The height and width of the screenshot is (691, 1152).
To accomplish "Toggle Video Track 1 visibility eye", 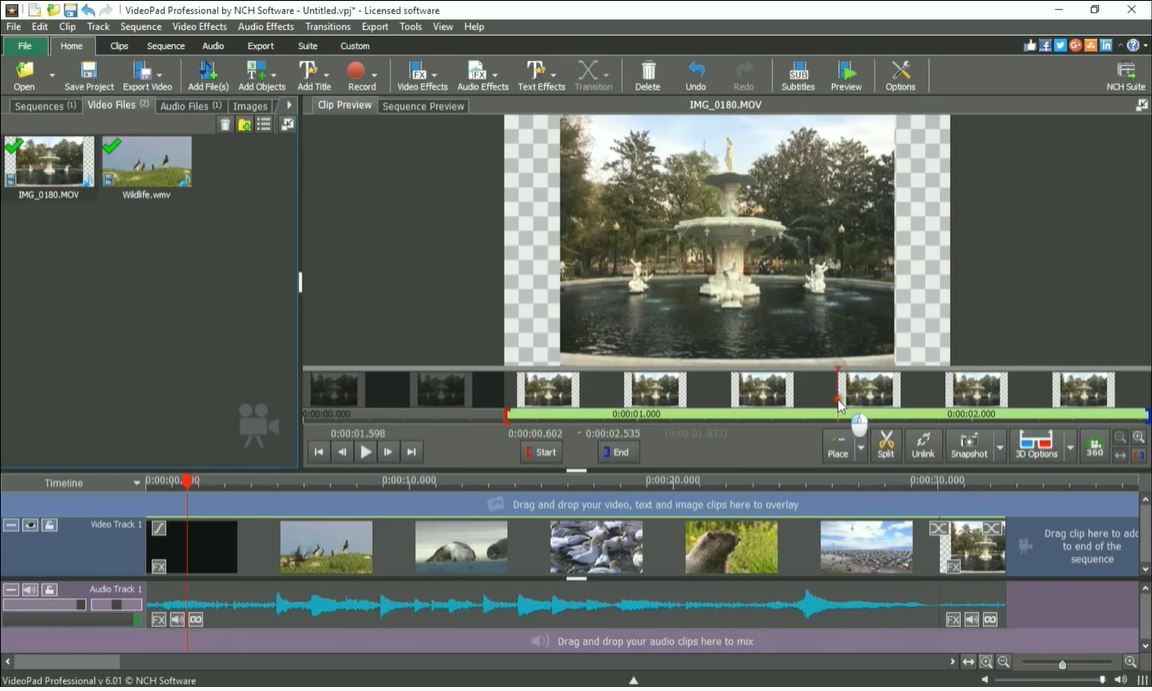I will tap(30, 525).
